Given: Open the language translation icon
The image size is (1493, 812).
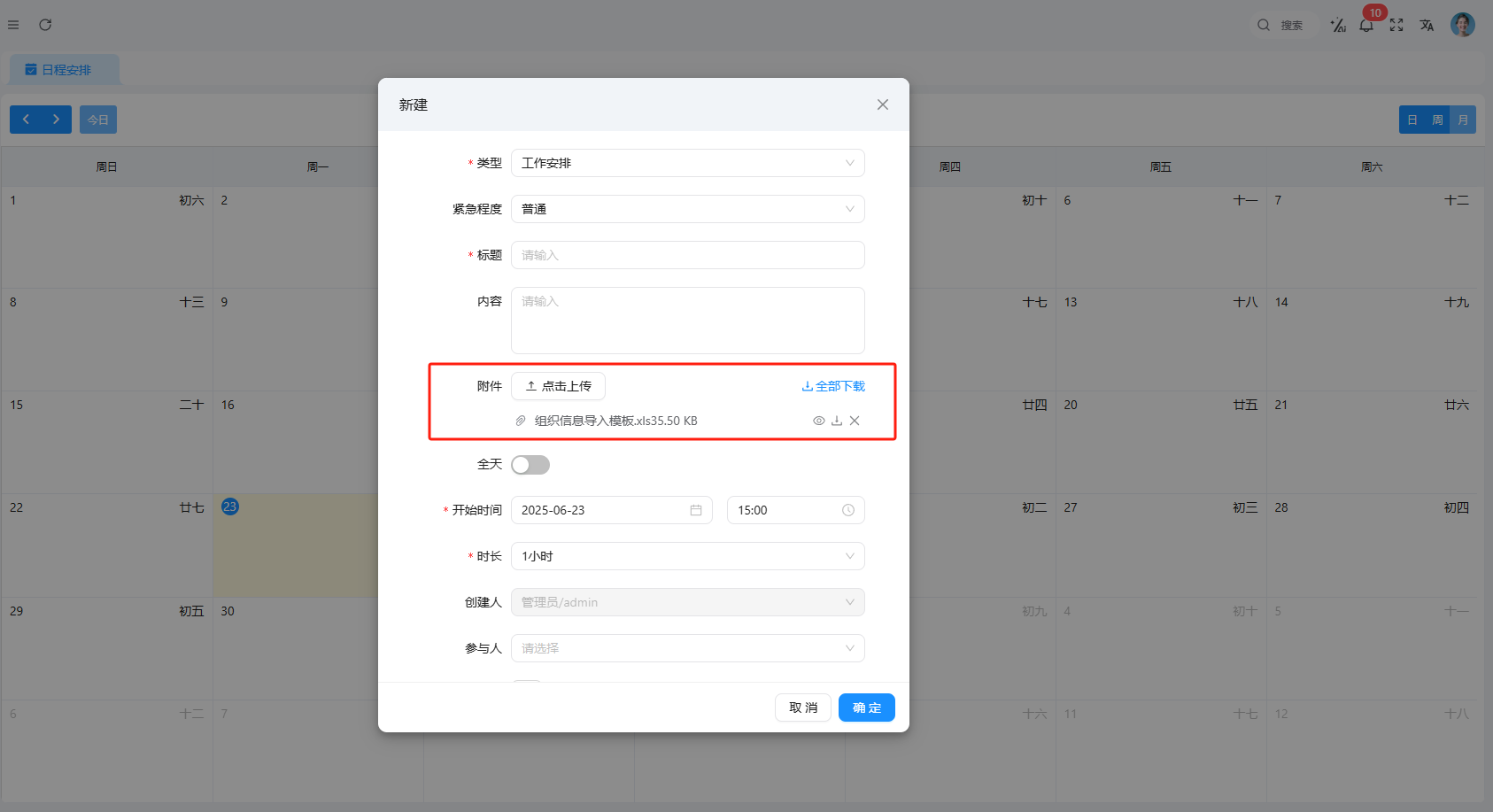Looking at the screenshot, I should 1427,25.
